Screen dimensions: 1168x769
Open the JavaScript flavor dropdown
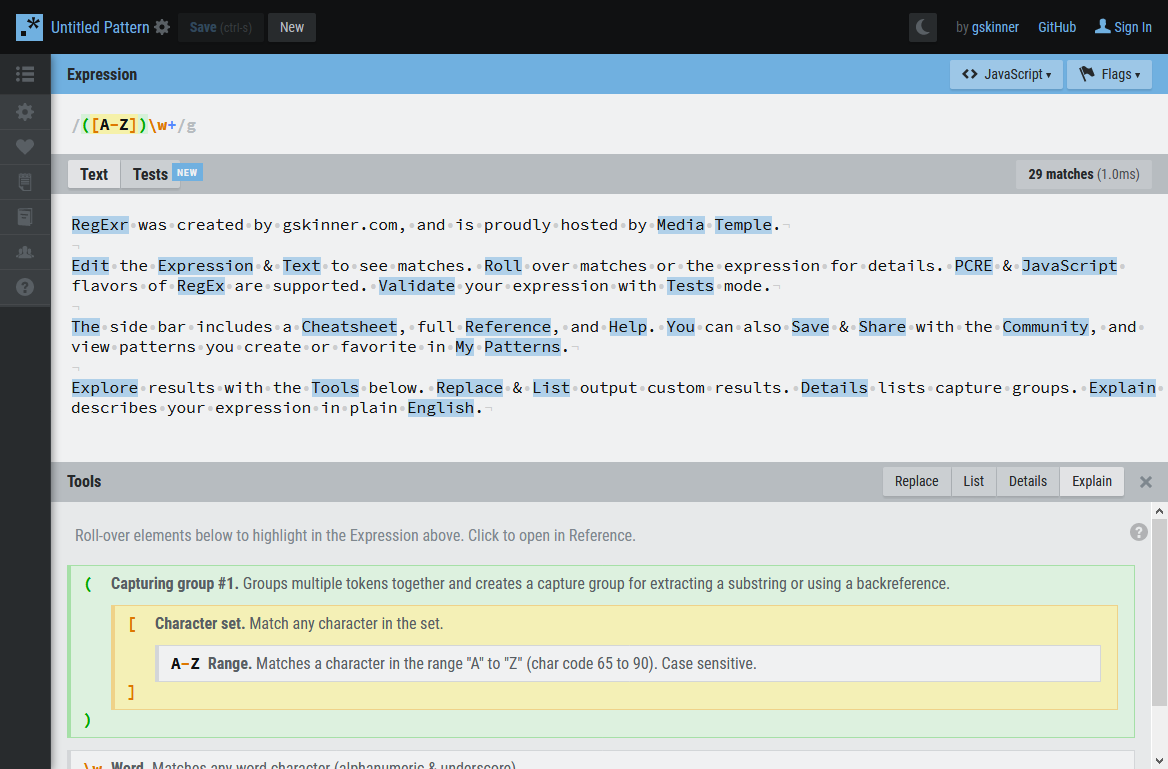1006,75
